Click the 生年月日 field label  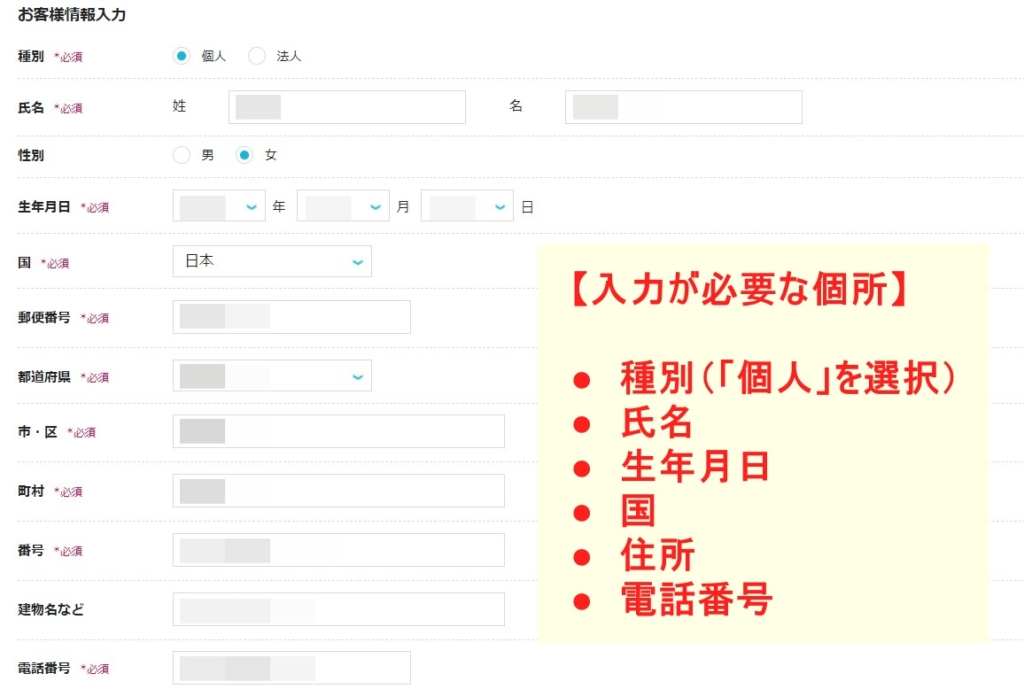pyautogui.click(x=44, y=207)
